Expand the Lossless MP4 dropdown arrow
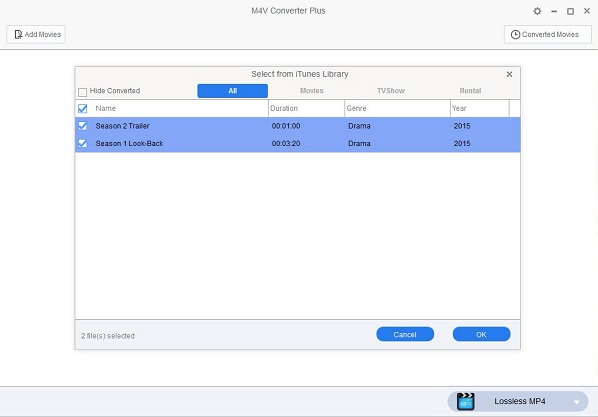 click(x=577, y=402)
